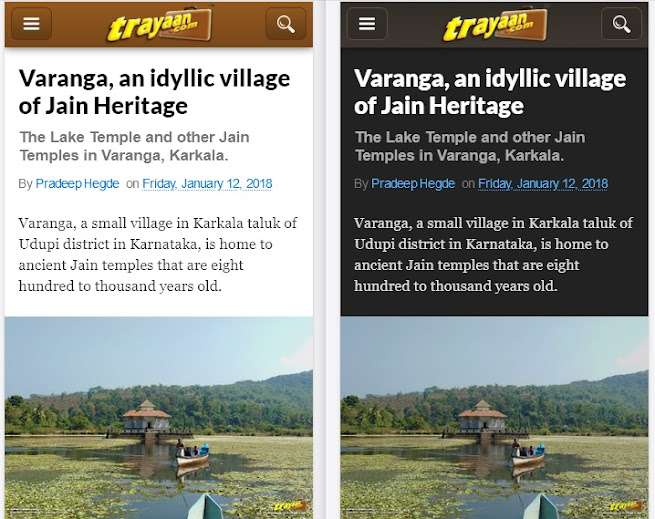Screen dimensions: 655x519
Task: Click Friday, January 12, 2018 date on dark page
Action: point(543,184)
